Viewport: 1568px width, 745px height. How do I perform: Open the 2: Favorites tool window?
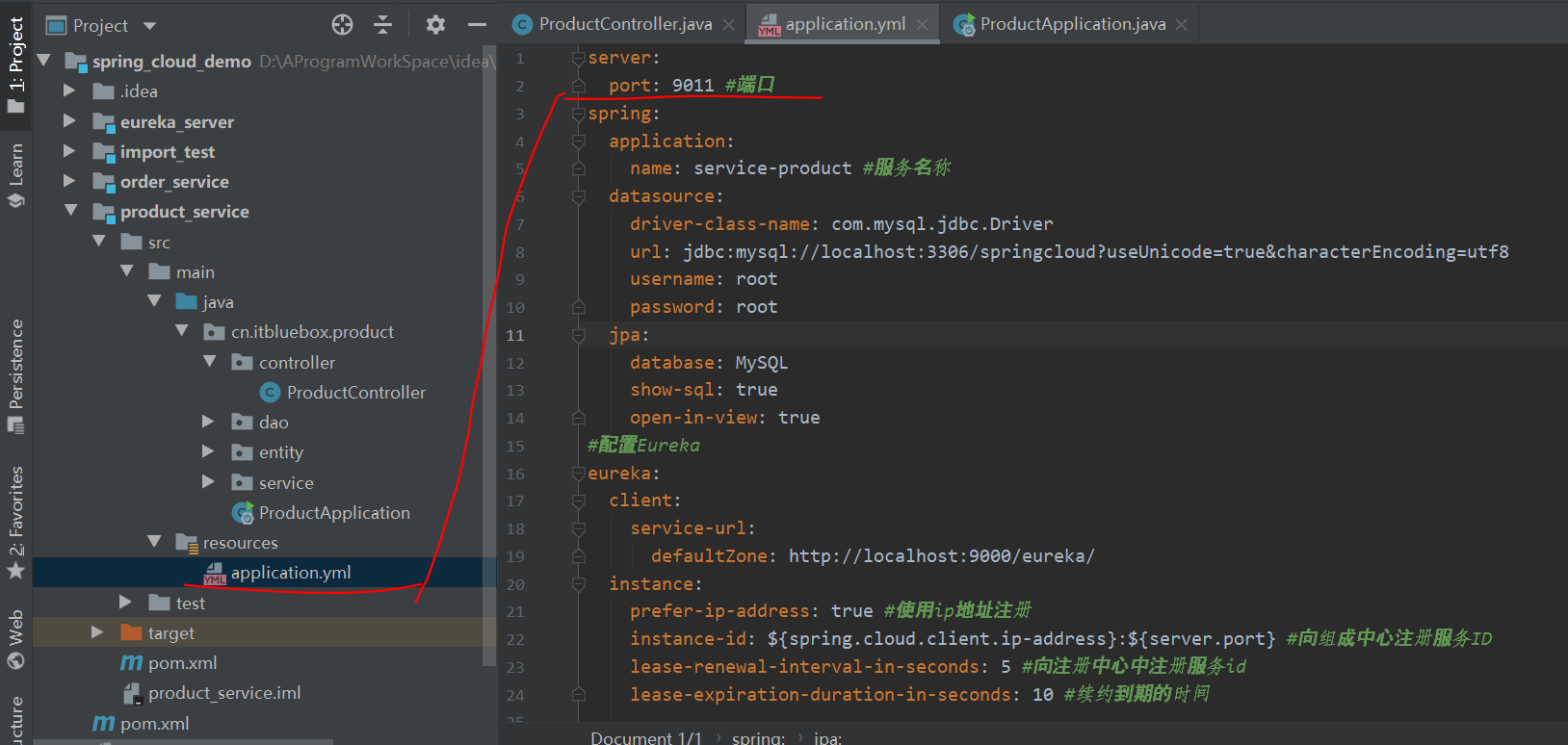click(x=16, y=523)
